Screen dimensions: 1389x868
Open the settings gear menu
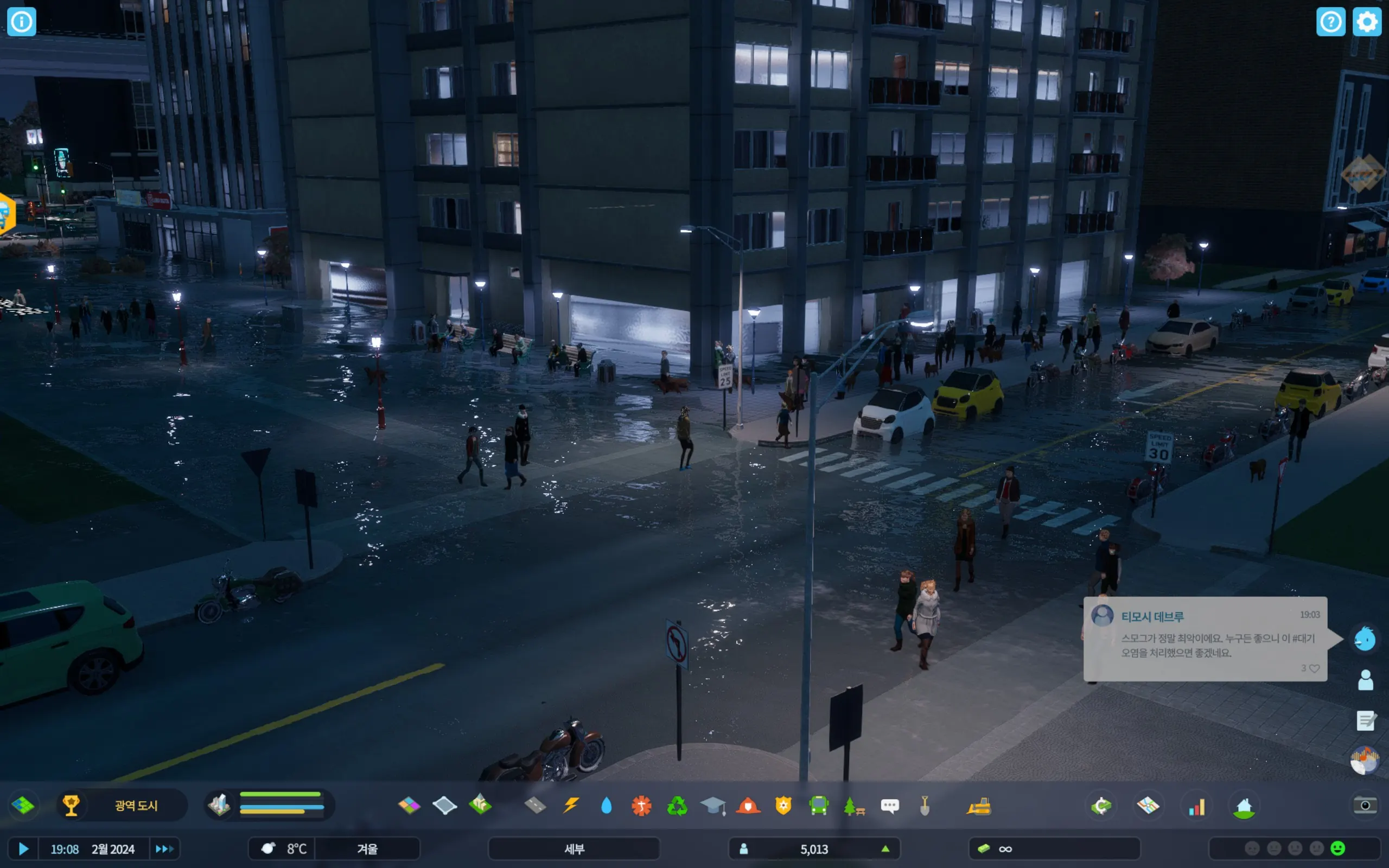point(1367,22)
